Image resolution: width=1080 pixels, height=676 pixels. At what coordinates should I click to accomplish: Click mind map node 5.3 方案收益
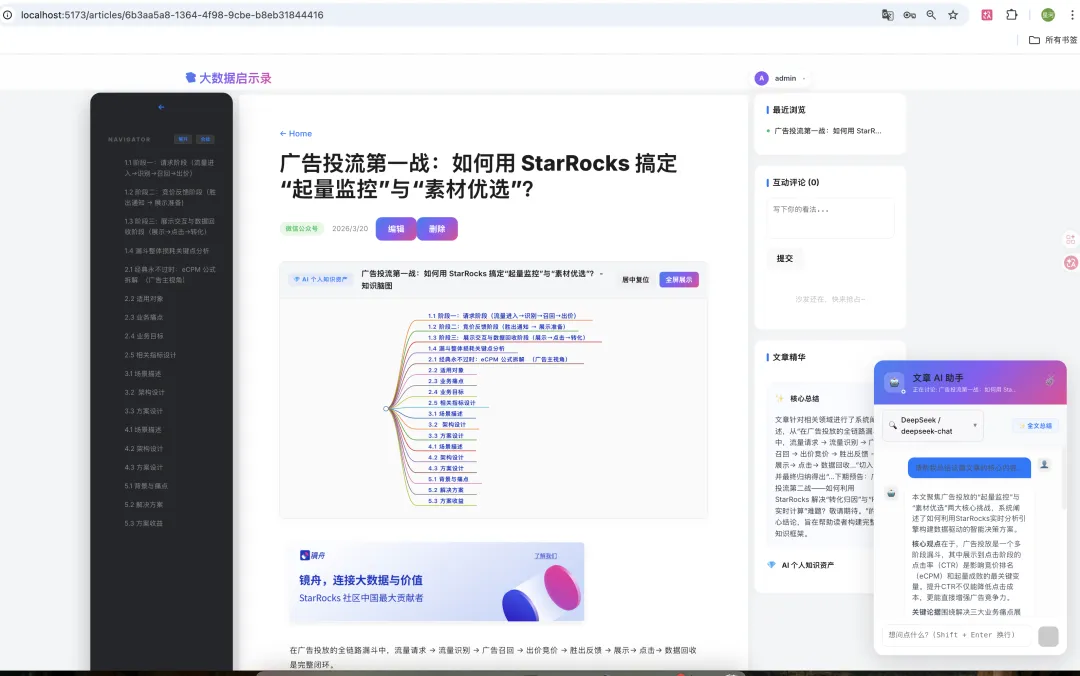(446, 501)
